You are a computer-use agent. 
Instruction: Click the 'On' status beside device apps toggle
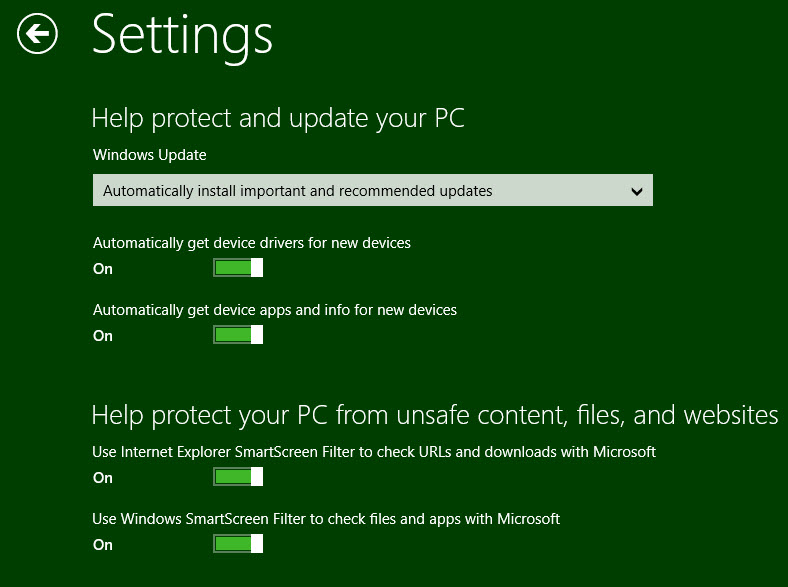tap(103, 336)
